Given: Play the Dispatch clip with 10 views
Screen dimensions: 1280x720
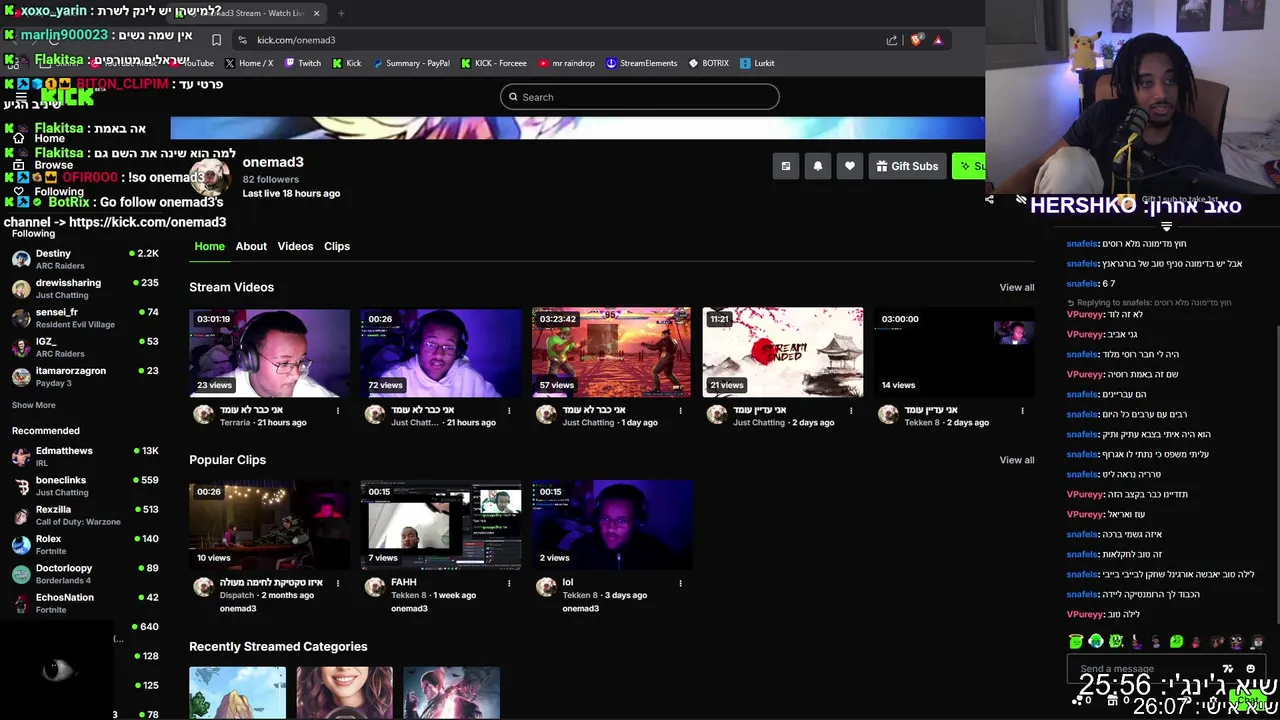Looking at the screenshot, I should [x=269, y=525].
